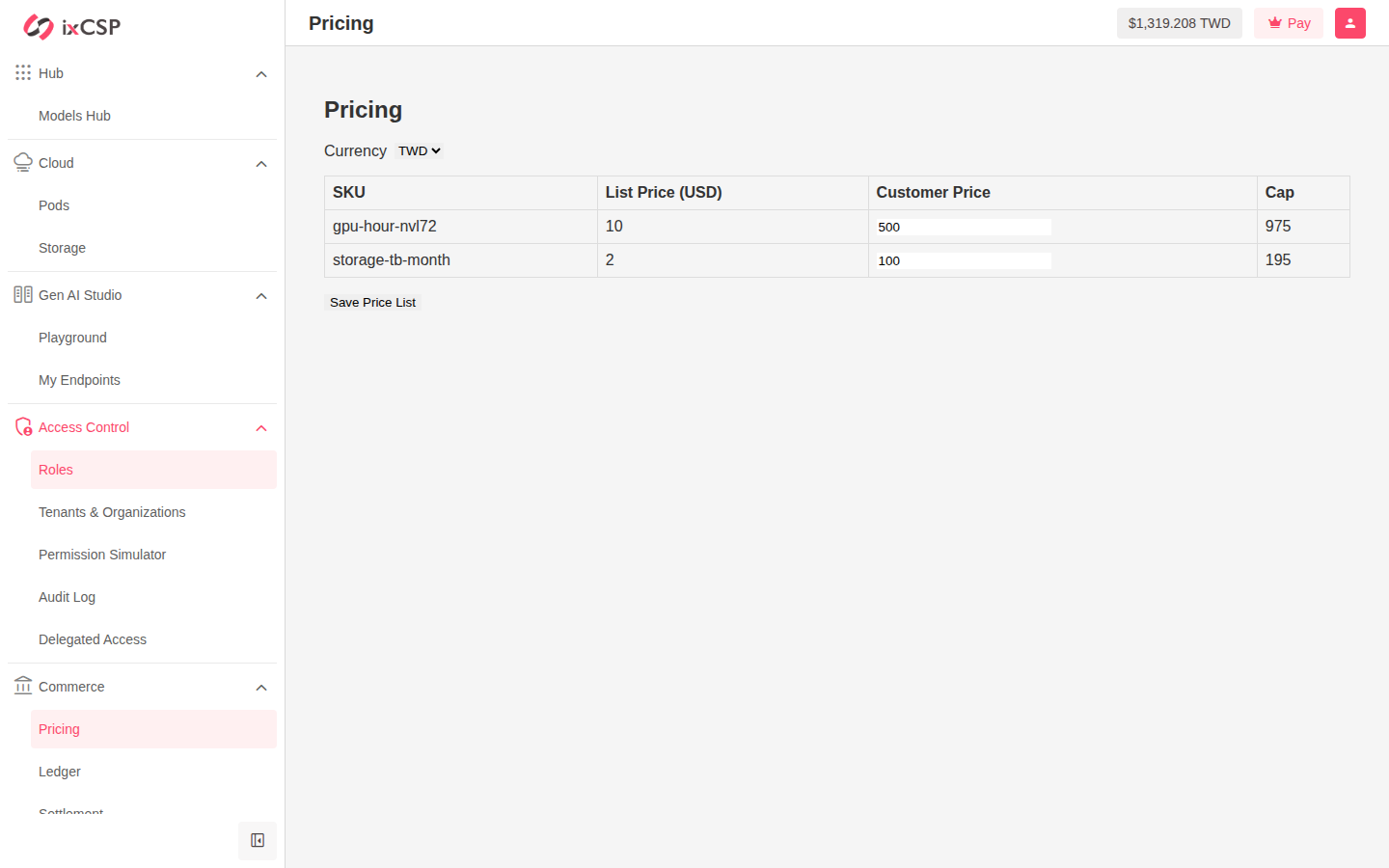
Task: Click the Gen AI Studio icon
Action: (23, 294)
